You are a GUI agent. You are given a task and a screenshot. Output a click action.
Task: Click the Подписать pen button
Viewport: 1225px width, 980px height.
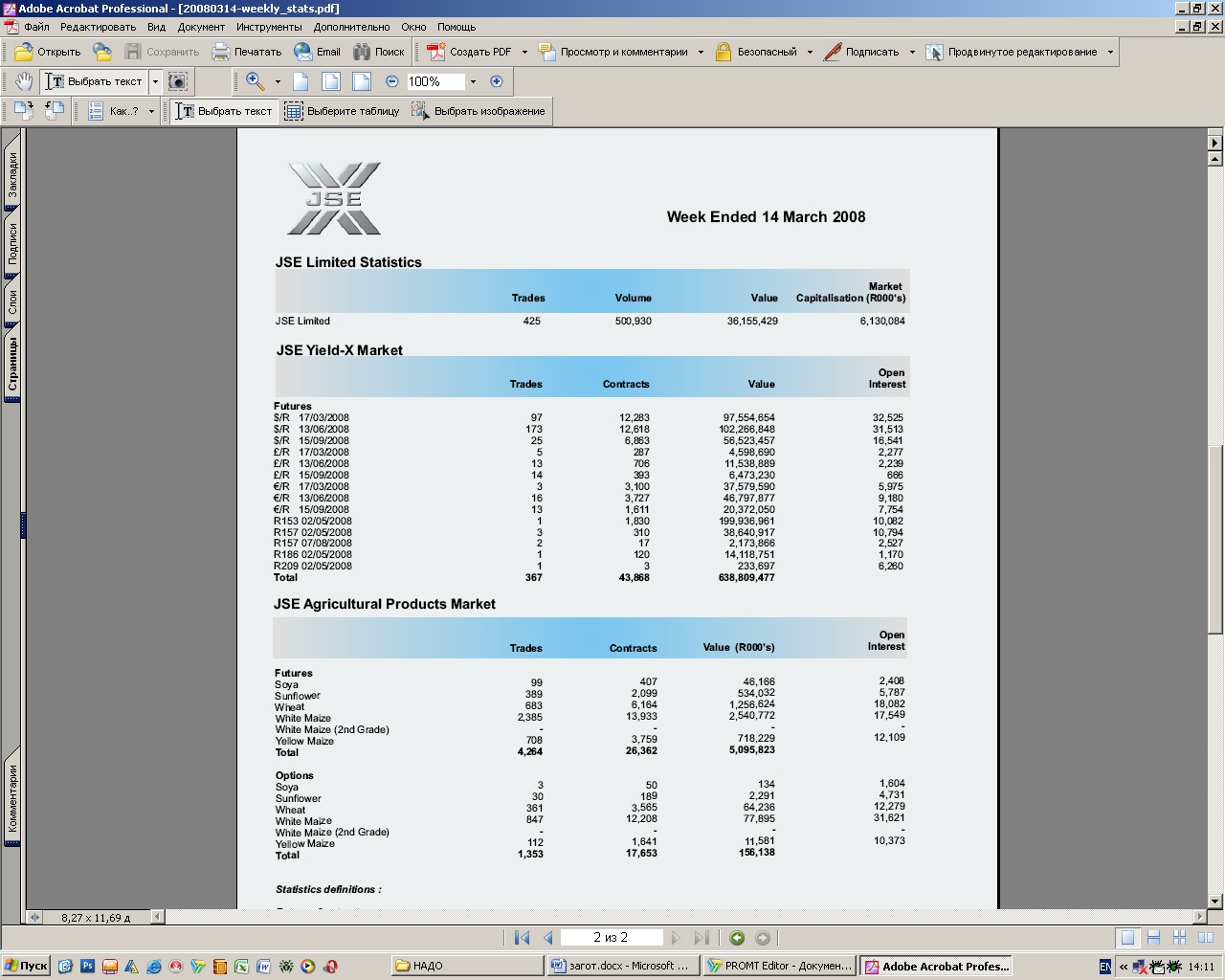pos(861,52)
